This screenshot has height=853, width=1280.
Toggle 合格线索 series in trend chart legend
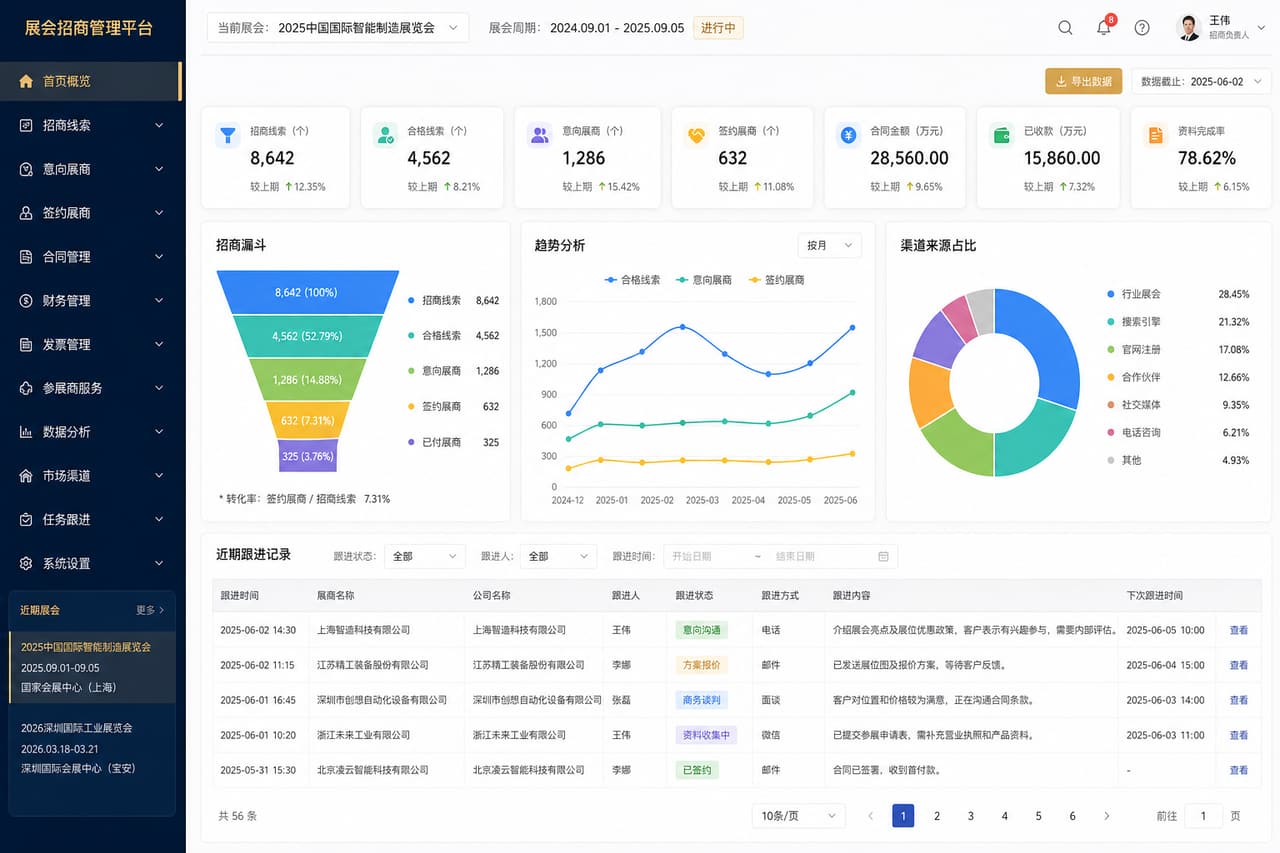(x=633, y=280)
